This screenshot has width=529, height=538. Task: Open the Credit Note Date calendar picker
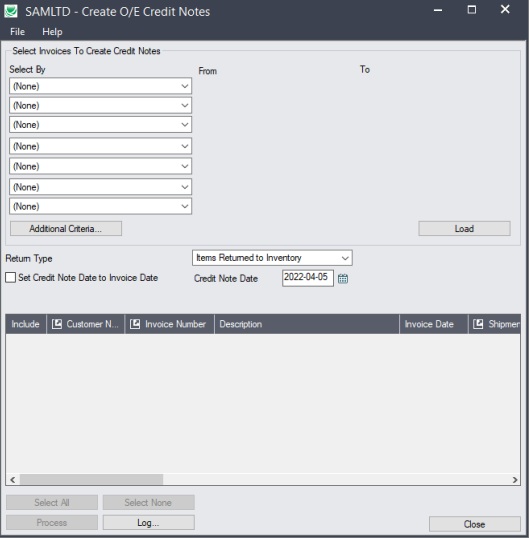[x=343, y=279]
